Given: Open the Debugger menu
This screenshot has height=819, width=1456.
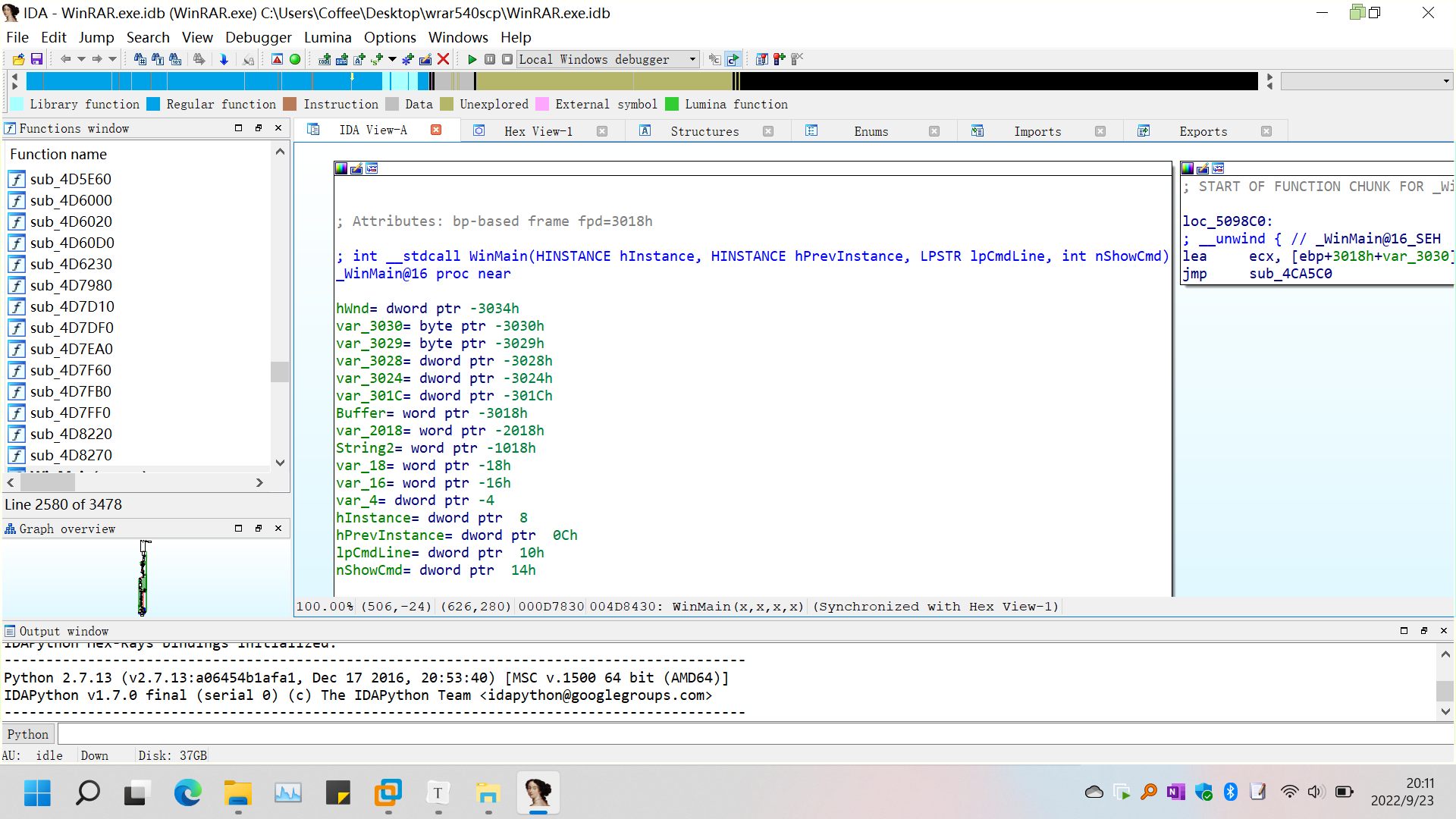Looking at the screenshot, I should (258, 37).
